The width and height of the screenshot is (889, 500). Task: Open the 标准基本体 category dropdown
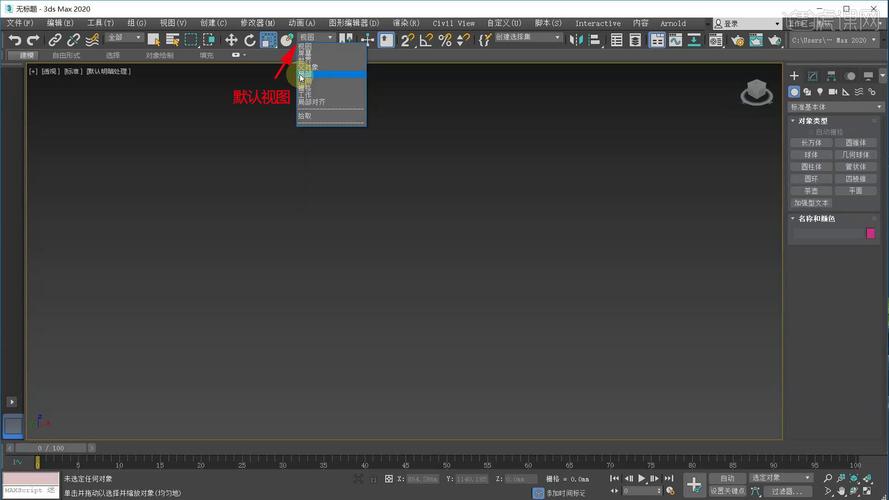836,107
